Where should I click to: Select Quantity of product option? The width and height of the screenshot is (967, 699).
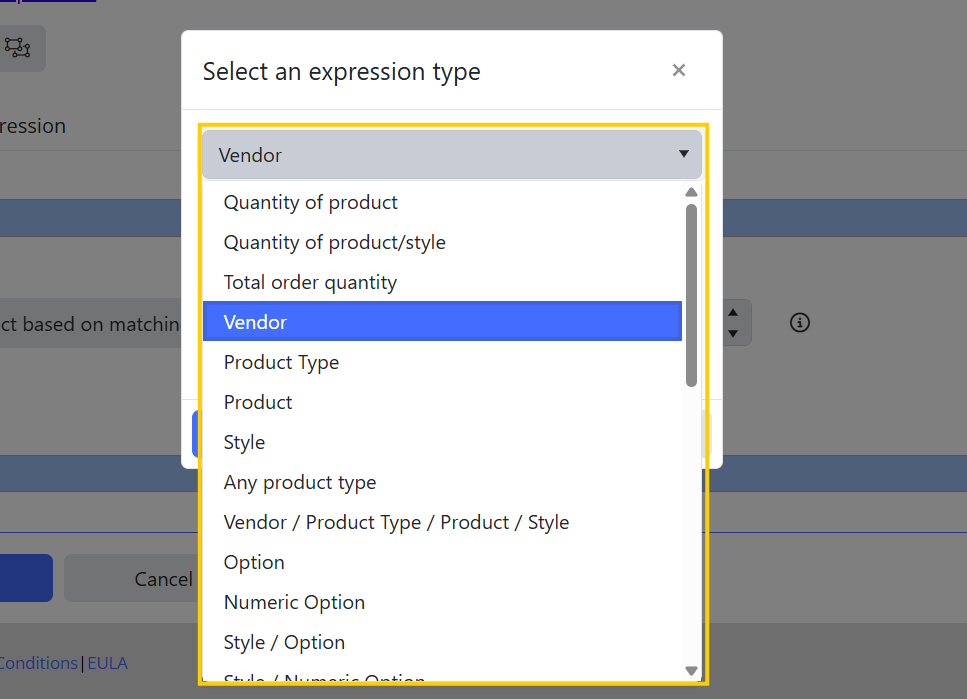[311, 202]
